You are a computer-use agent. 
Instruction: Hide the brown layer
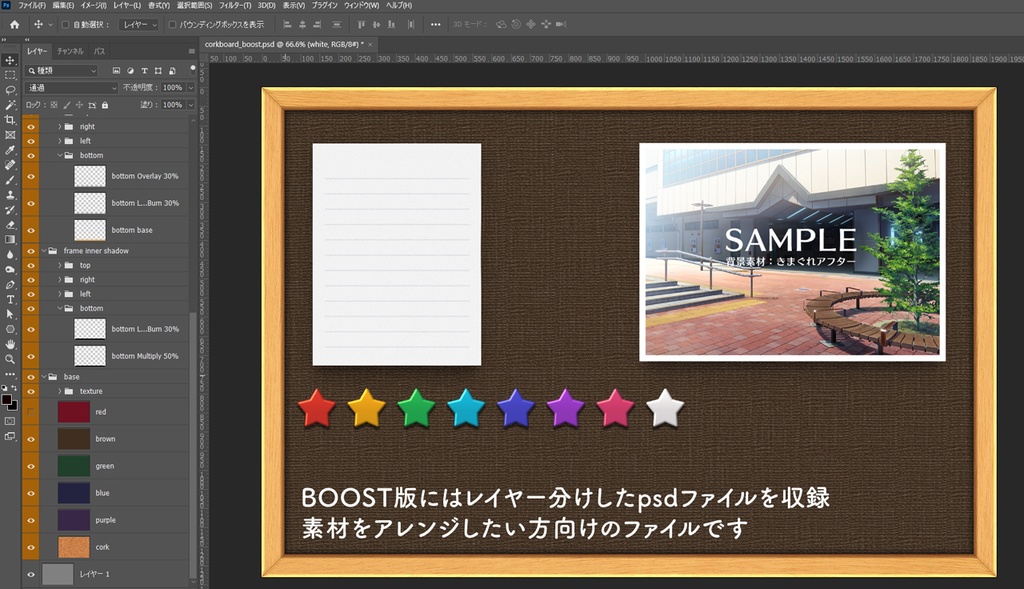click(x=31, y=439)
